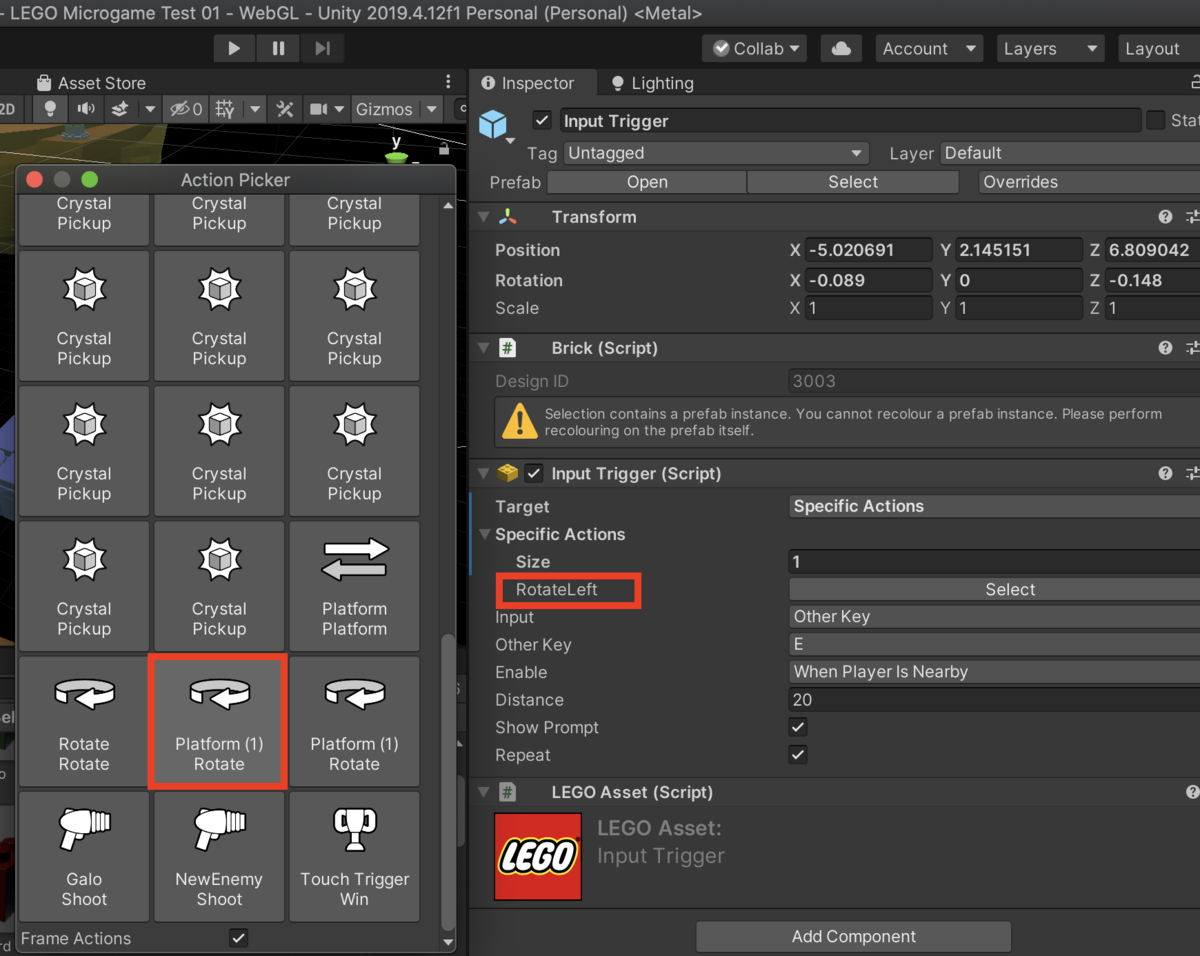The image size is (1200, 956).
Task: Pick the Galo Shoot action tile
Action: [84, 856]
